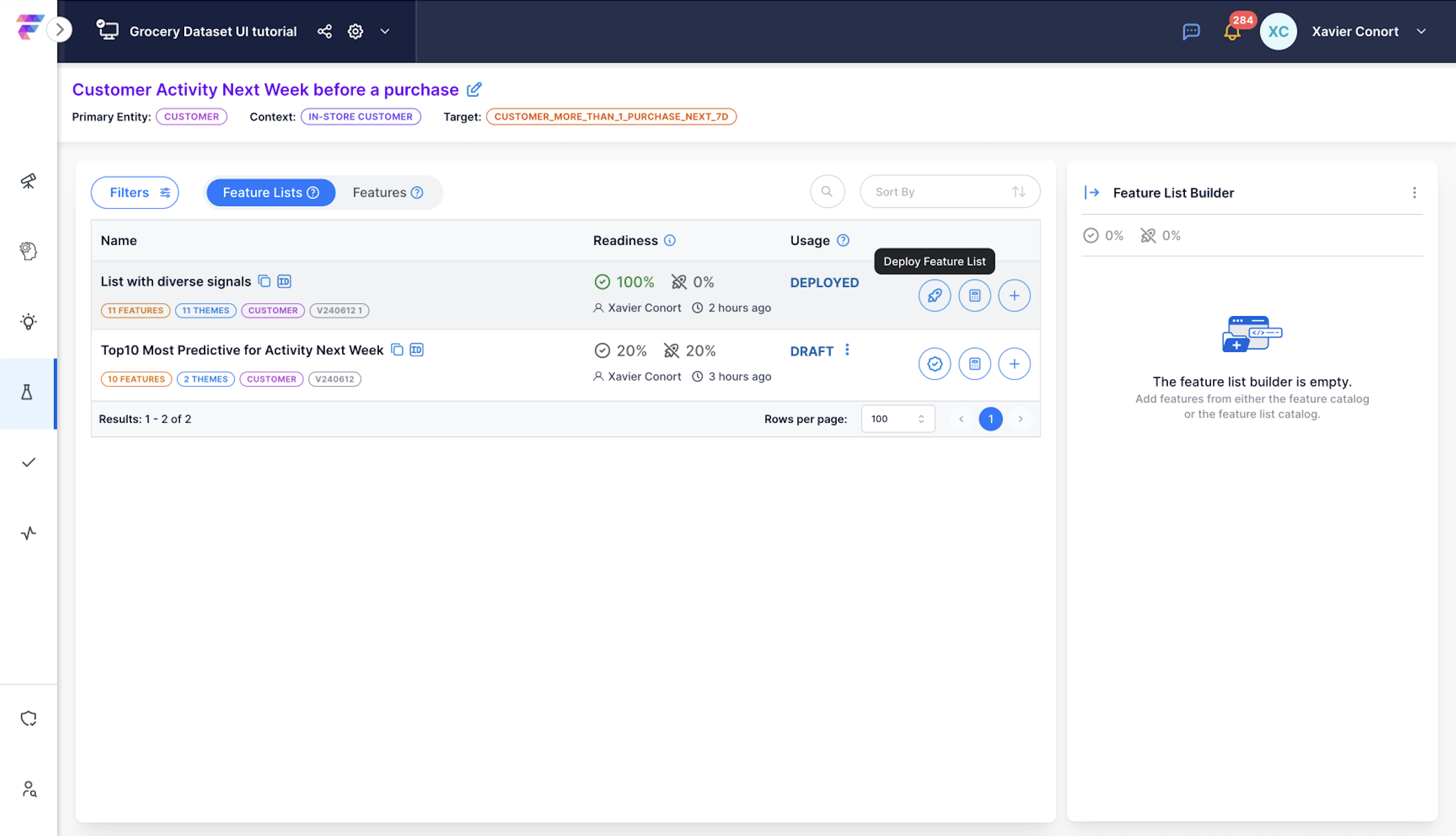The height and width of the screenshot is (836, 1456).
Task: Go to the previous results page
Action: [x=961, y=419]
